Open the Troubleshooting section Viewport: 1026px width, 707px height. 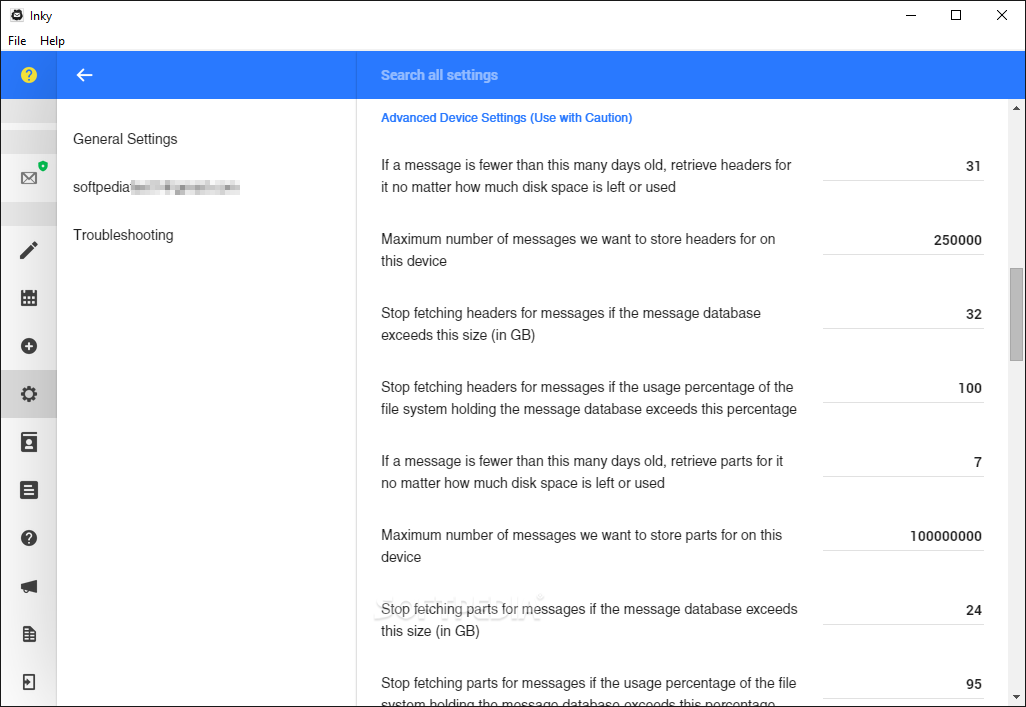click(x=123, y=235)
